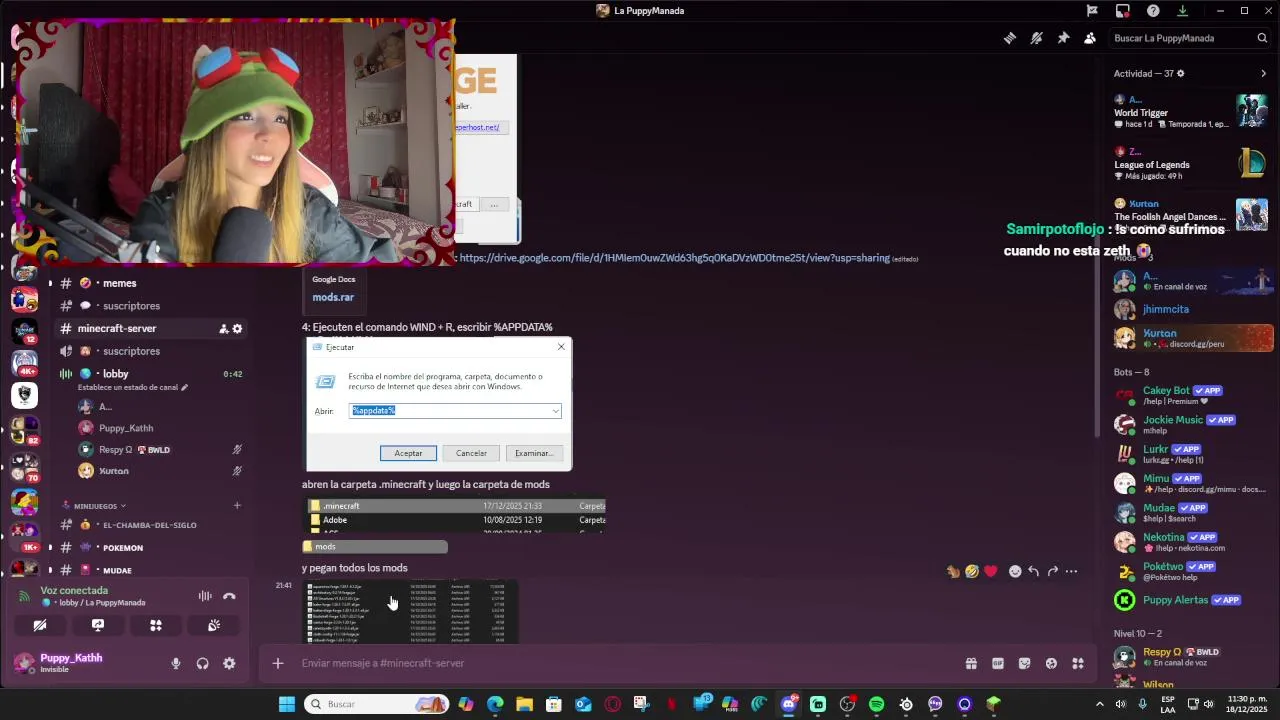Add reaction via smiley icon on message
The image size is (1280, 720).
coord(1015,571)
